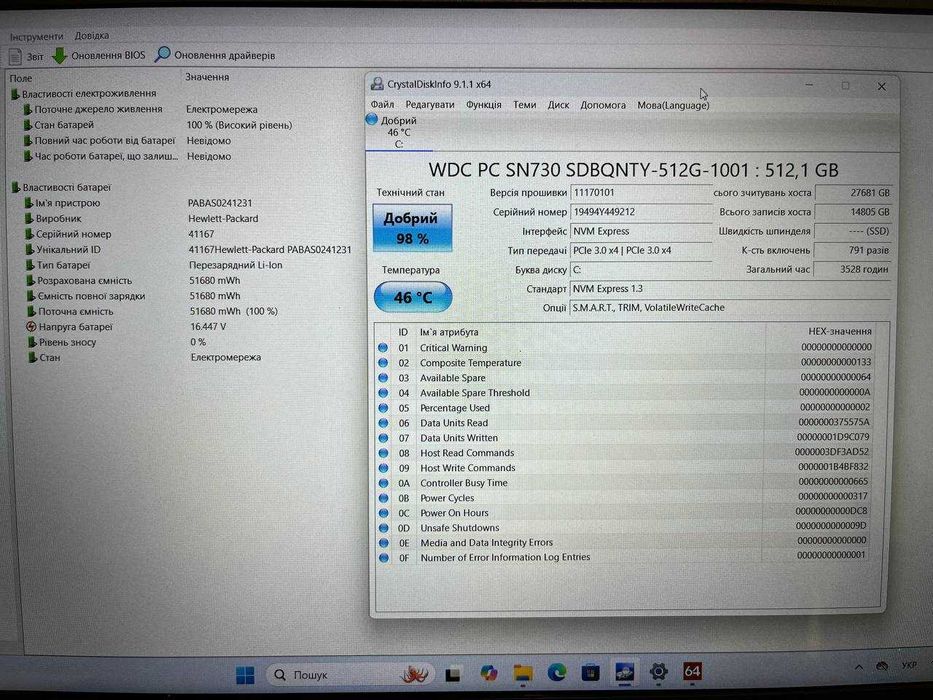This screenshot has height=700, width=933.
Task: Open Microsoft Edge from the taskbar
Action: point(557,673)
